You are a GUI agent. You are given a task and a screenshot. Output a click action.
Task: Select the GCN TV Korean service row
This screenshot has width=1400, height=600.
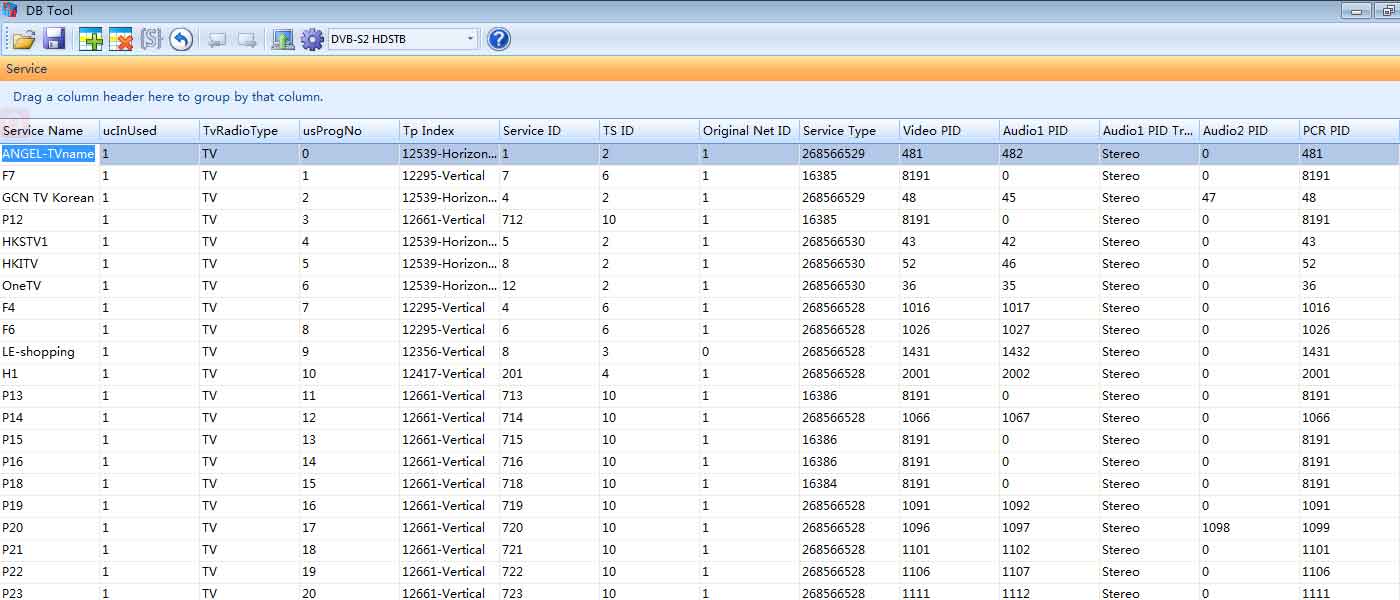point(48,198)
